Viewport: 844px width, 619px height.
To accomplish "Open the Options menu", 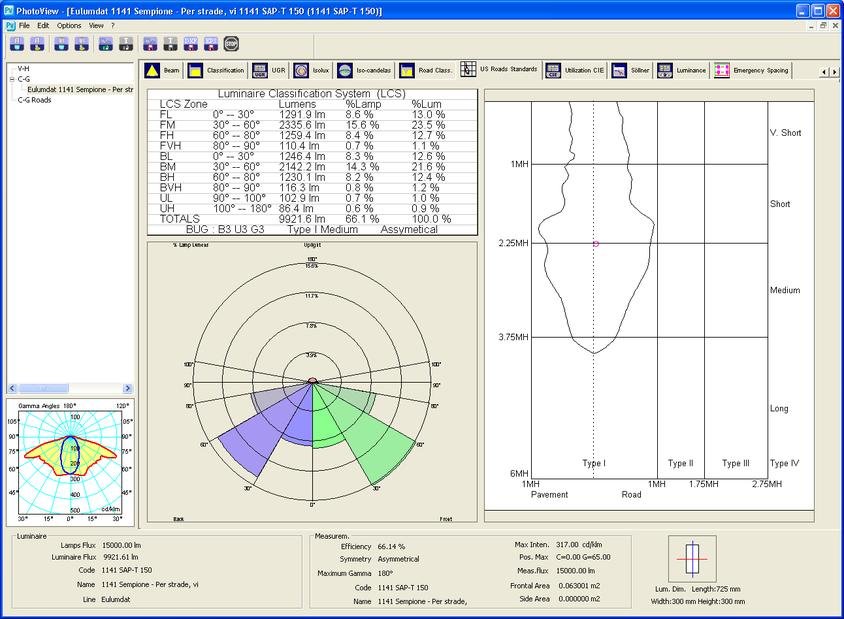I will click(69, 25).
